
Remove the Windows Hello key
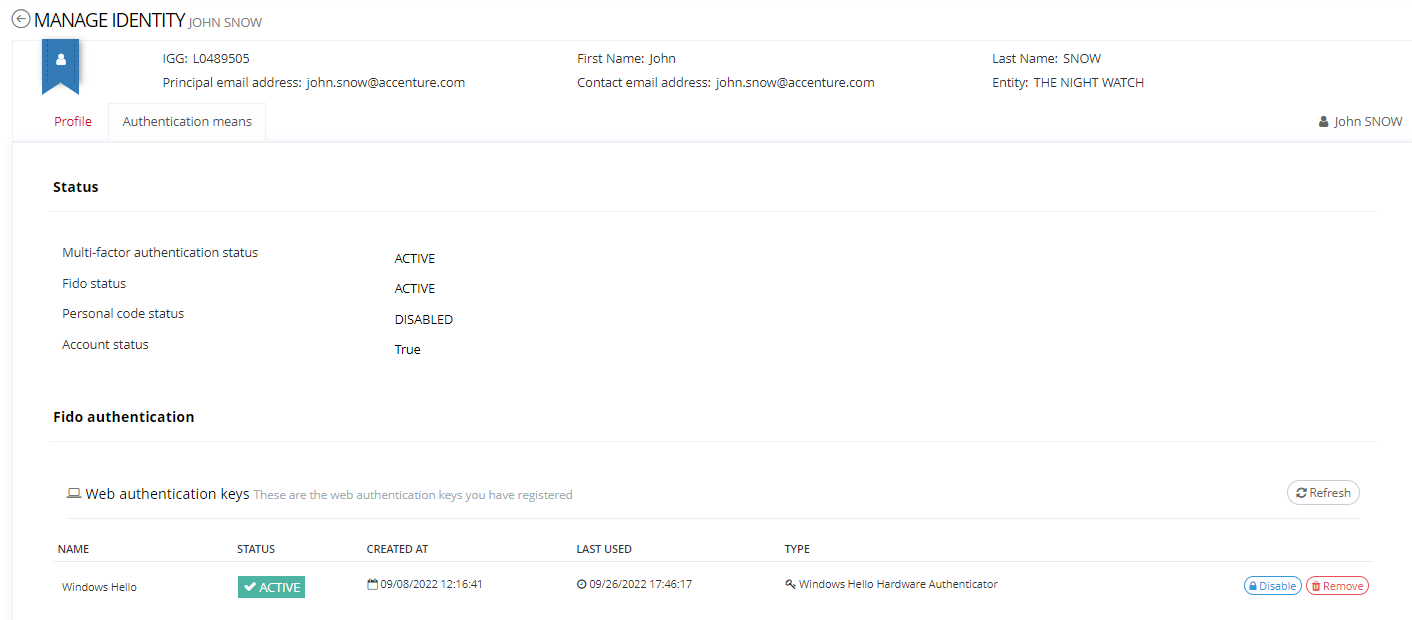tap(1337, 586)
